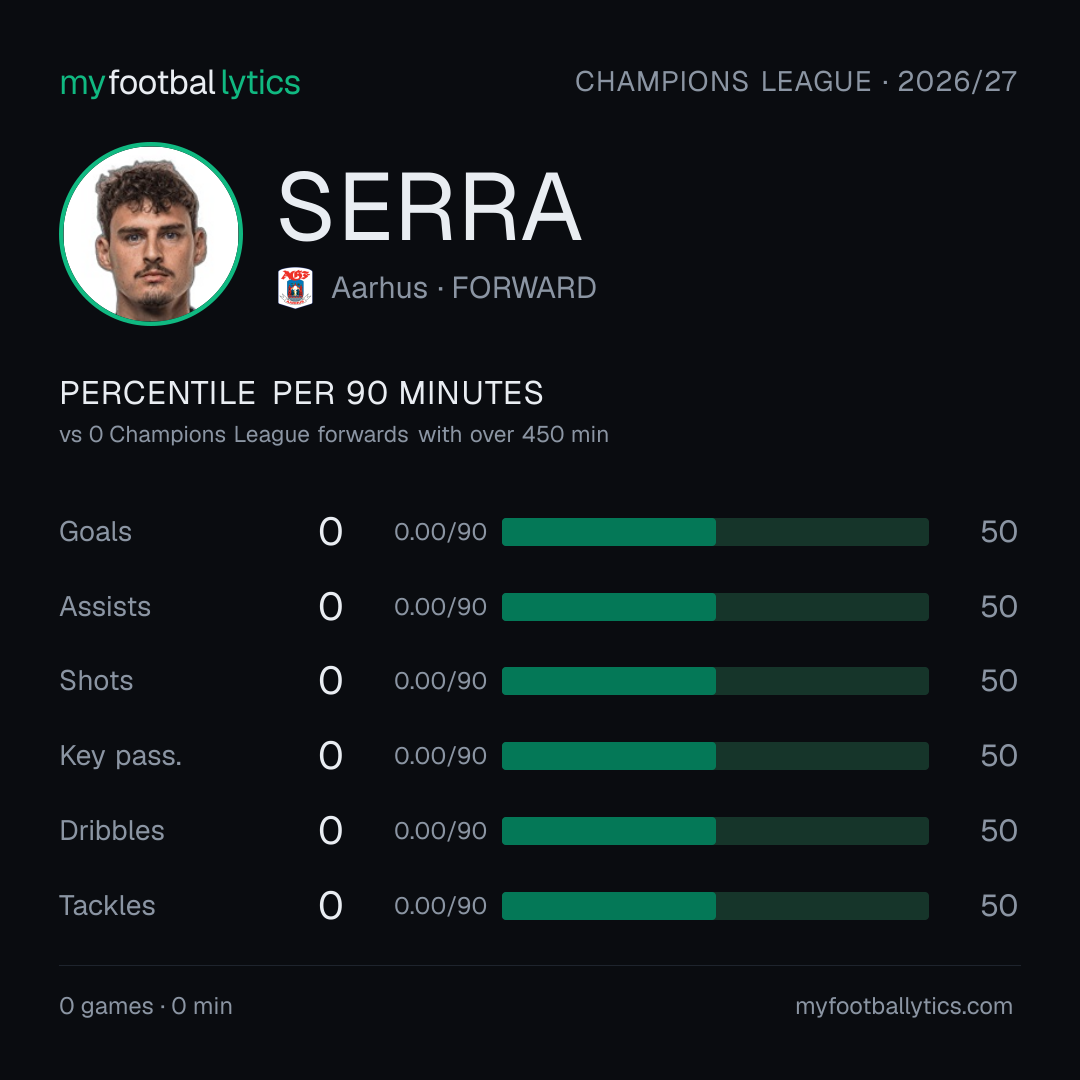Click the Dribbles stat label
This screenshot has height=1080, width=1080.
point(112,831)
